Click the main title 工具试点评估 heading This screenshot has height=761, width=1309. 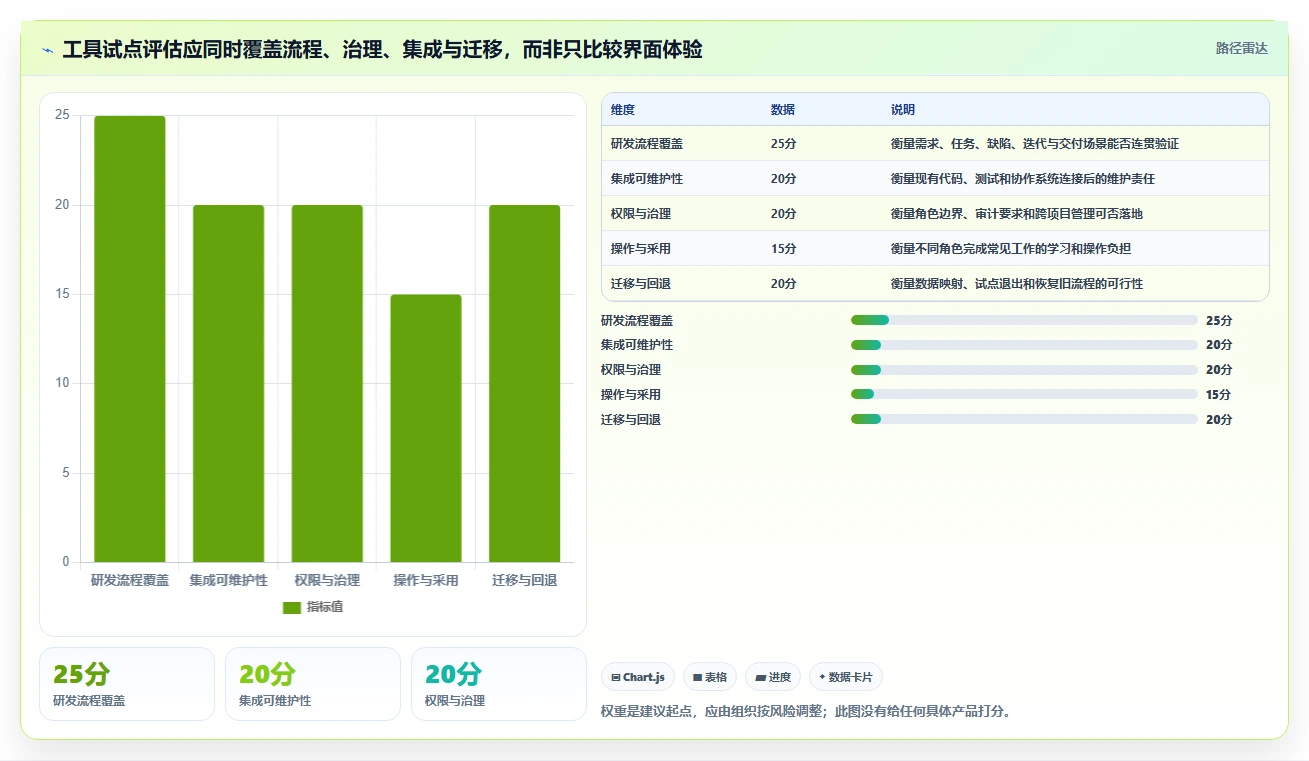(x=382, y=49)
